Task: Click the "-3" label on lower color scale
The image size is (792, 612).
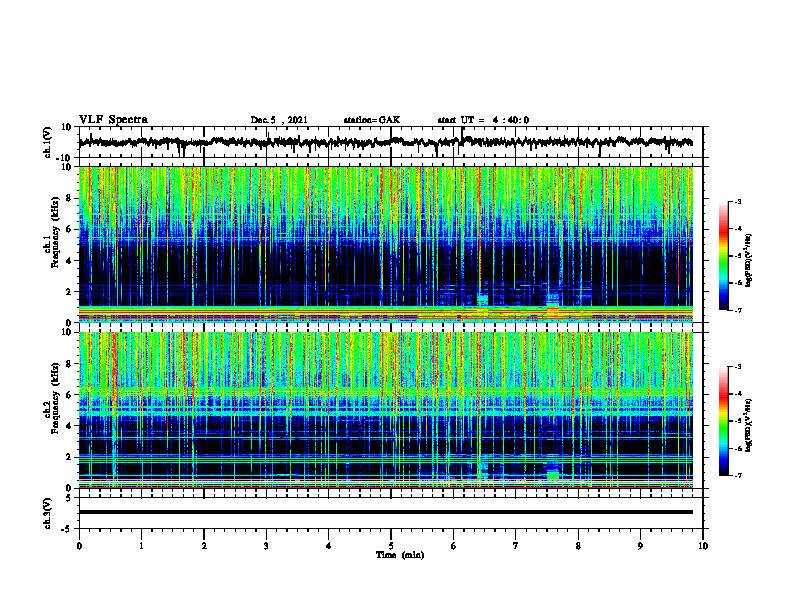Action: 738,367
